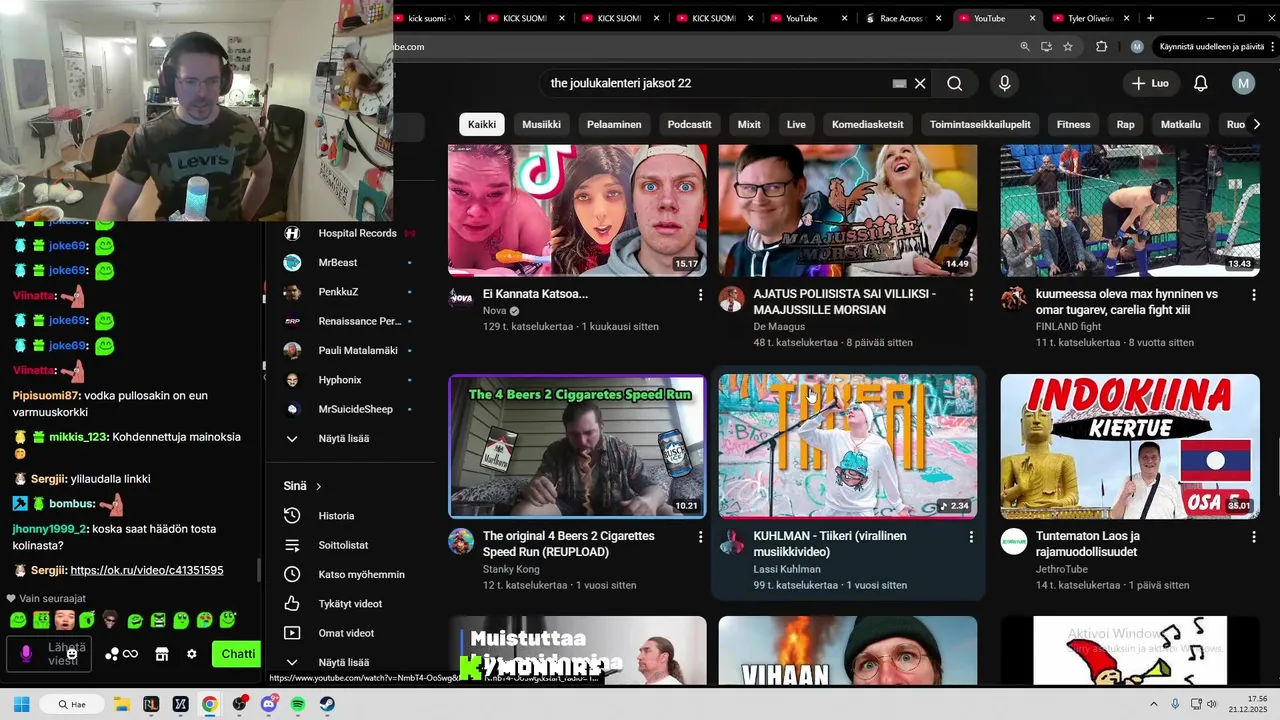Image resolution: width=1280 pixels, height=720 pixels.
Task: Select the Kaikki filter chip
Action: (482, 124)
